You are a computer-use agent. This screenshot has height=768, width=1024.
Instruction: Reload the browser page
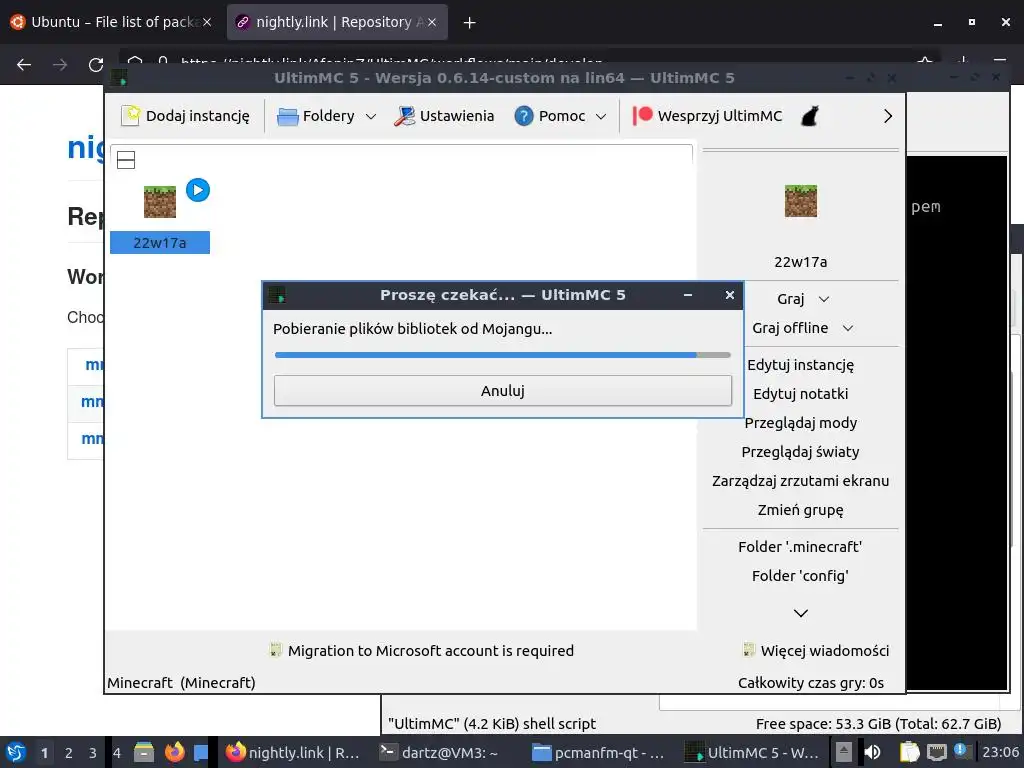tap(96, 65)
